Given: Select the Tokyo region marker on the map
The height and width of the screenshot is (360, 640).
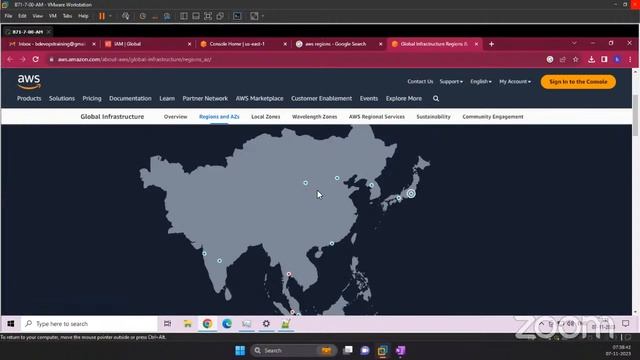Looking at the screenshot, I should (411, 194).
